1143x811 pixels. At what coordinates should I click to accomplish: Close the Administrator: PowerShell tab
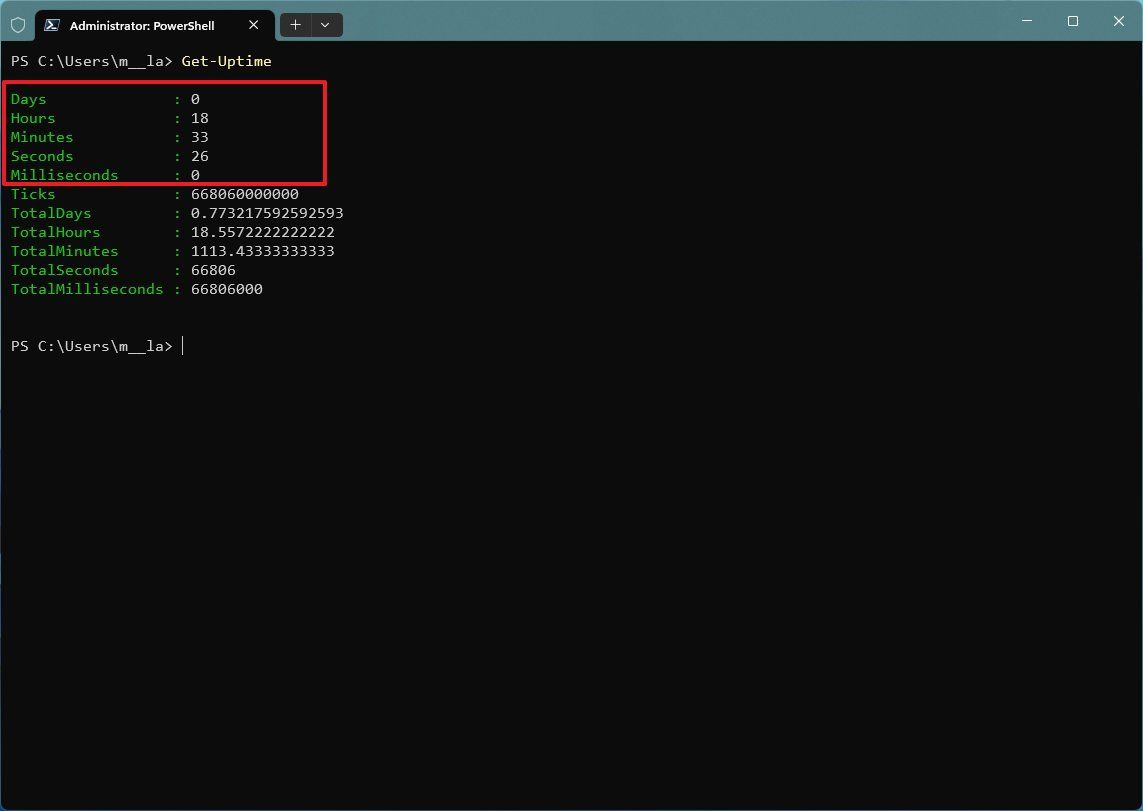pyautogui.click(x=253, y=25)
